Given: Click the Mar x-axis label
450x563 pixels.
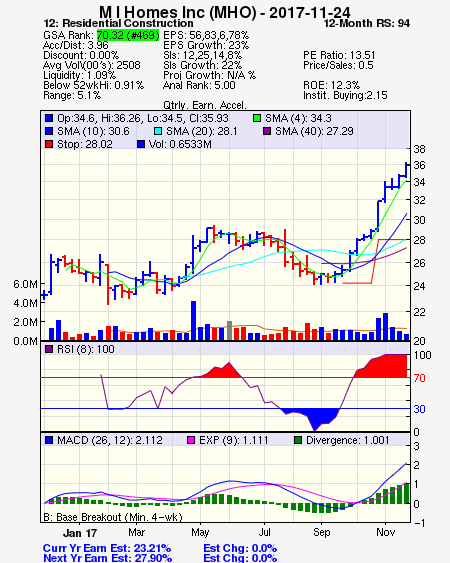Looking at the screenshot, I should tap(136, 532).
